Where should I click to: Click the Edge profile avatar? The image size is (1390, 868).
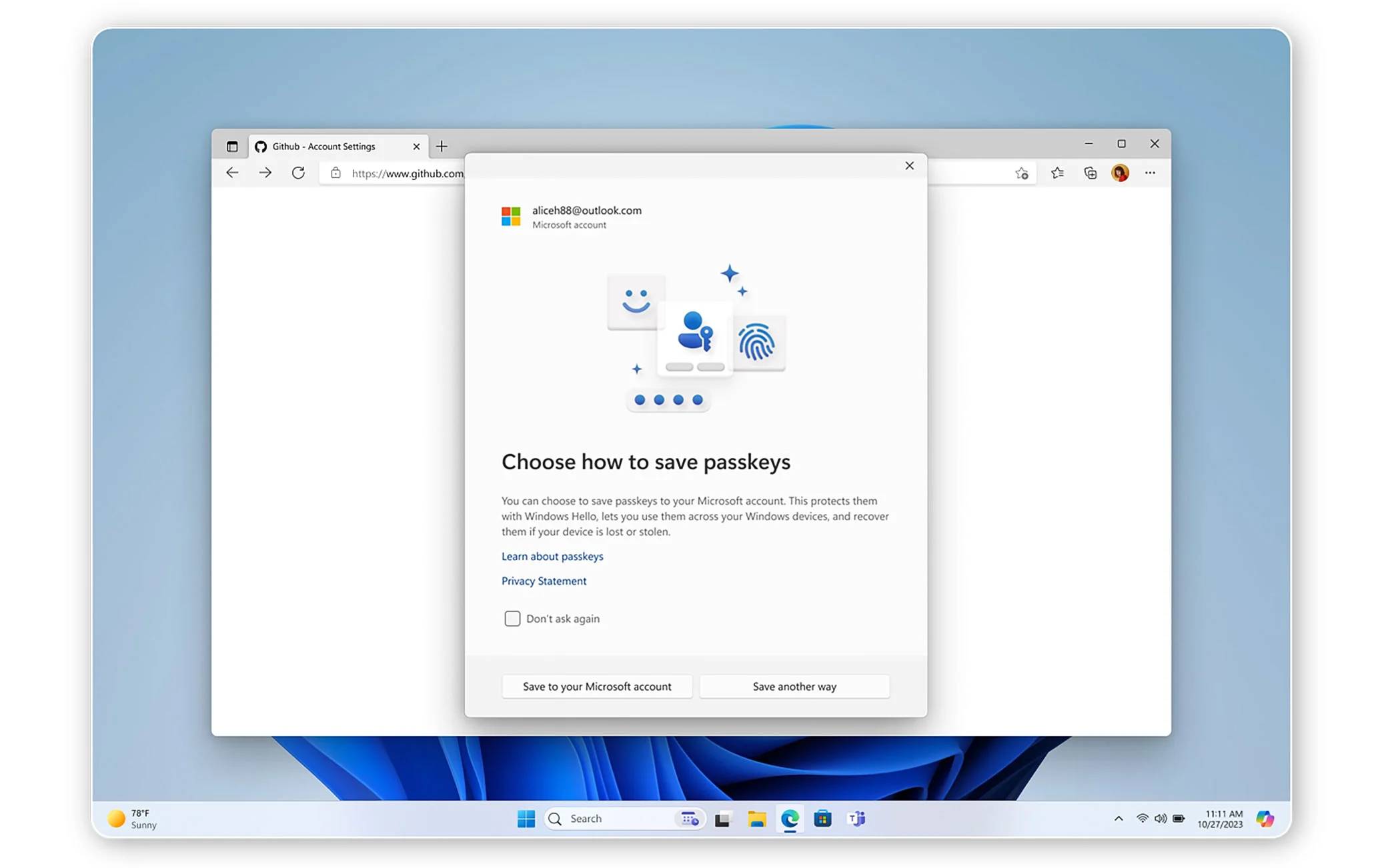tap(1120, 173)
